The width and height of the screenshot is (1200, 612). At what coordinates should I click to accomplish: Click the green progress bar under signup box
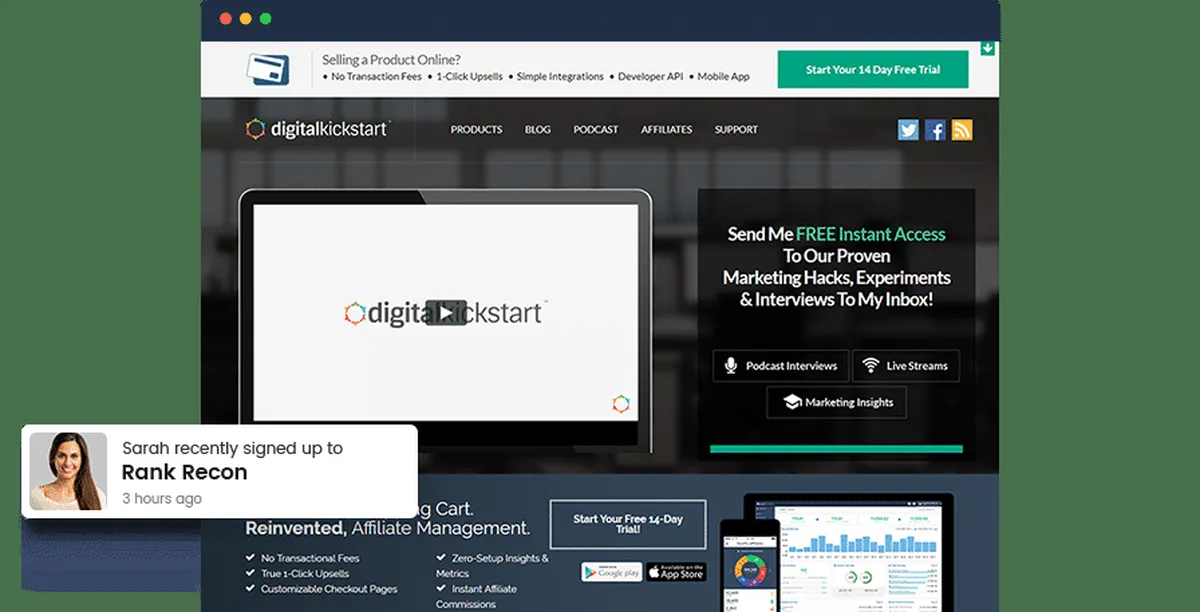tap(836, 449)
